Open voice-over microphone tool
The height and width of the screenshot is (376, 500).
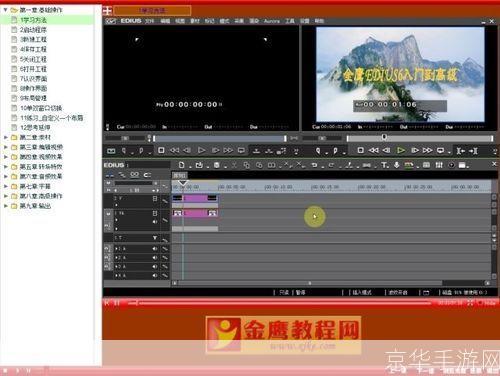397,165
